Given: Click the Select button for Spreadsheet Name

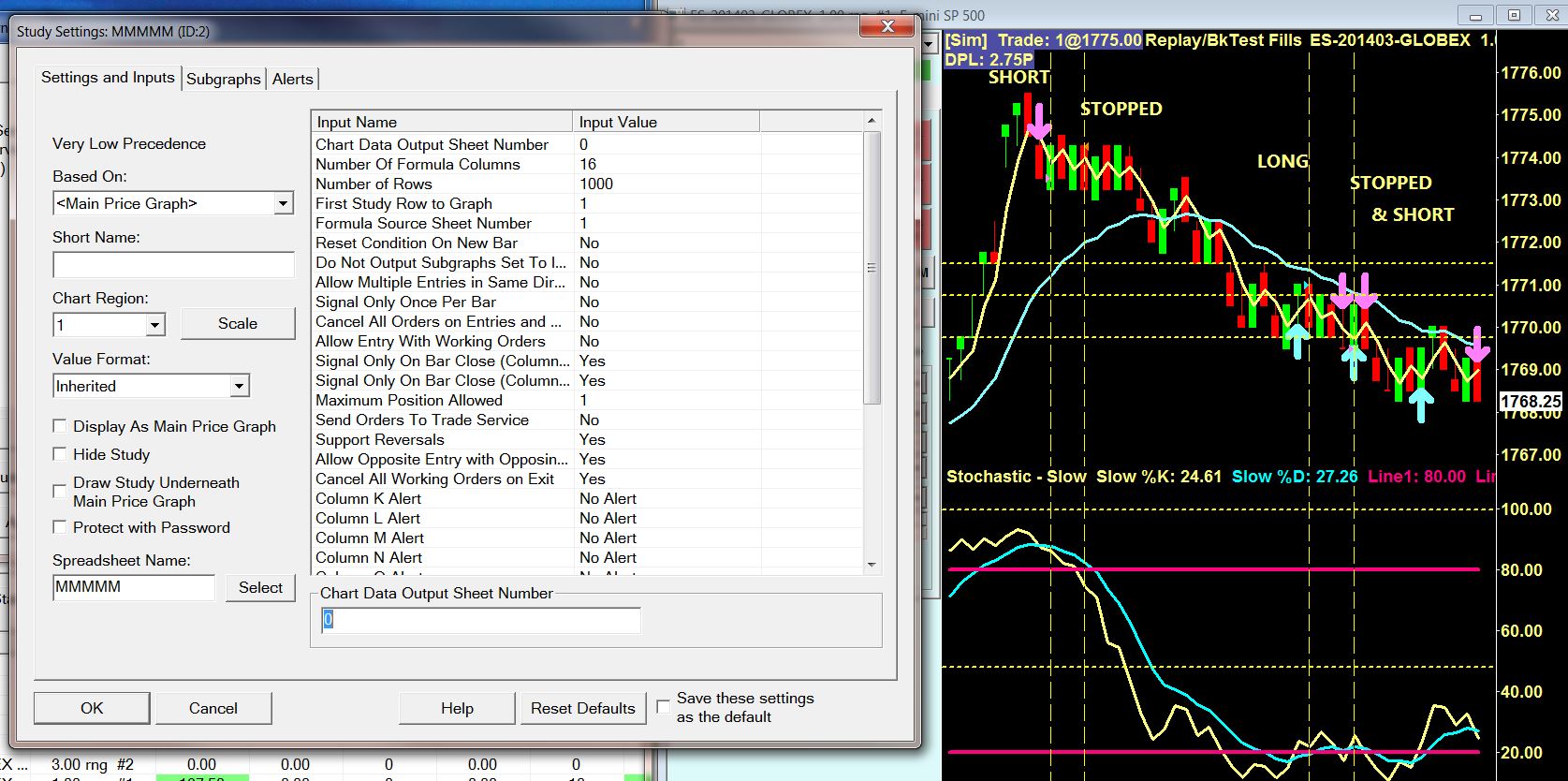Looking at the screenshot, I should tap(260, 587).
